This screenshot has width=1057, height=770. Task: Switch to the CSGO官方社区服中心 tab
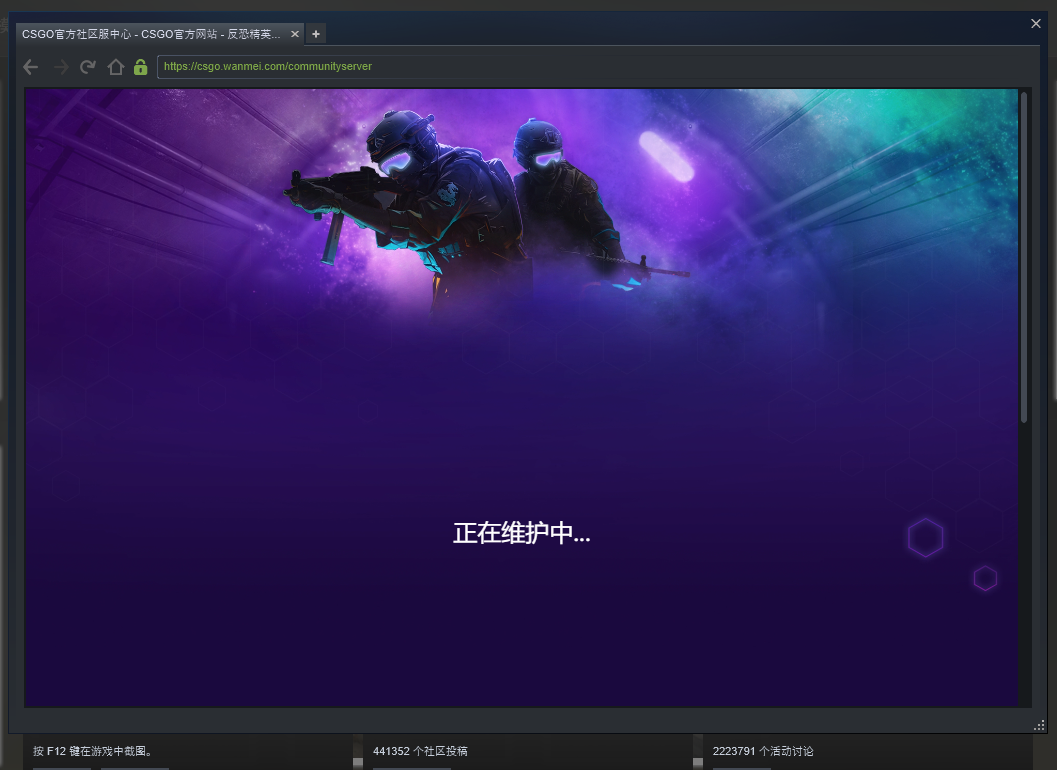(150, 33)
